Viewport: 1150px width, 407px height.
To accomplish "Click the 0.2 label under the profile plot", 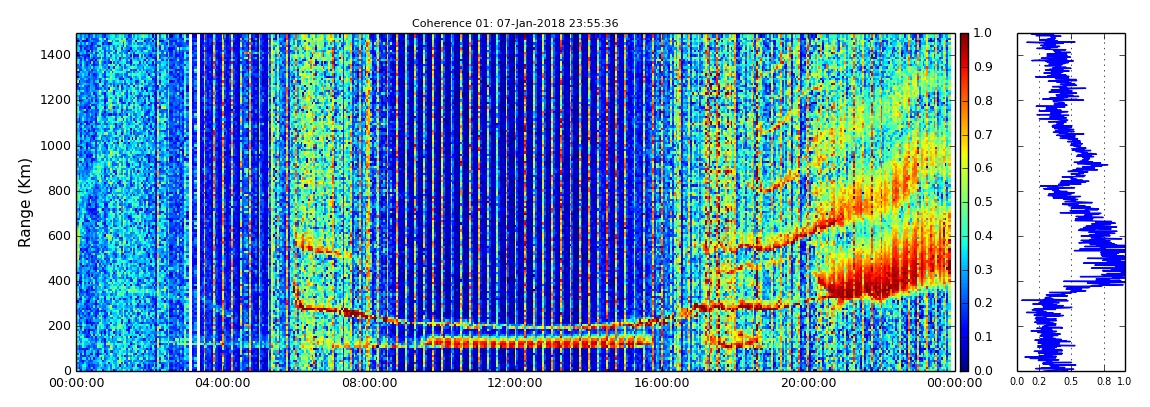I will [x=1039, y=382].
